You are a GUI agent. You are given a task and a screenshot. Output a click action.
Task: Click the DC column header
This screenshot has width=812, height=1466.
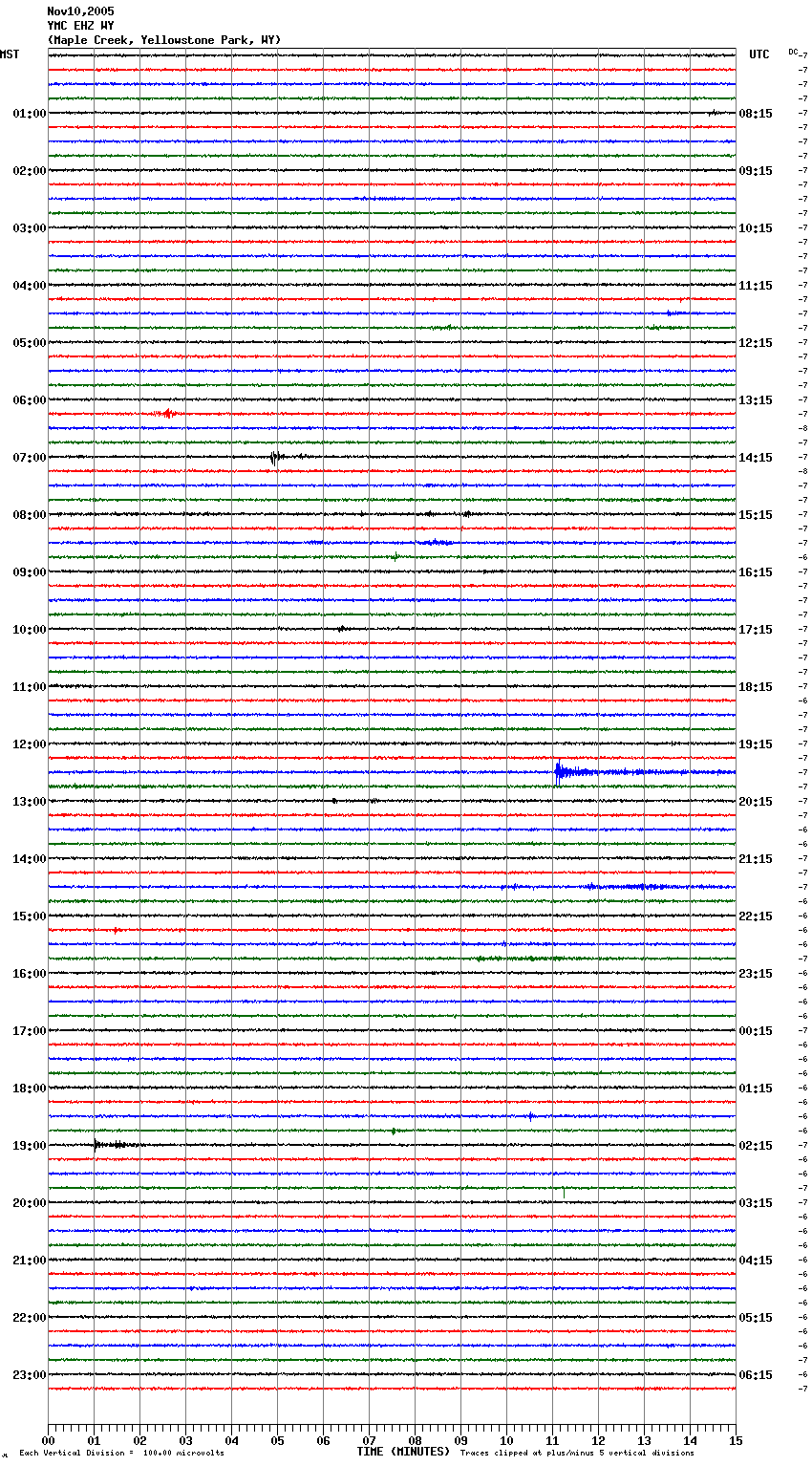pos(793,52)
